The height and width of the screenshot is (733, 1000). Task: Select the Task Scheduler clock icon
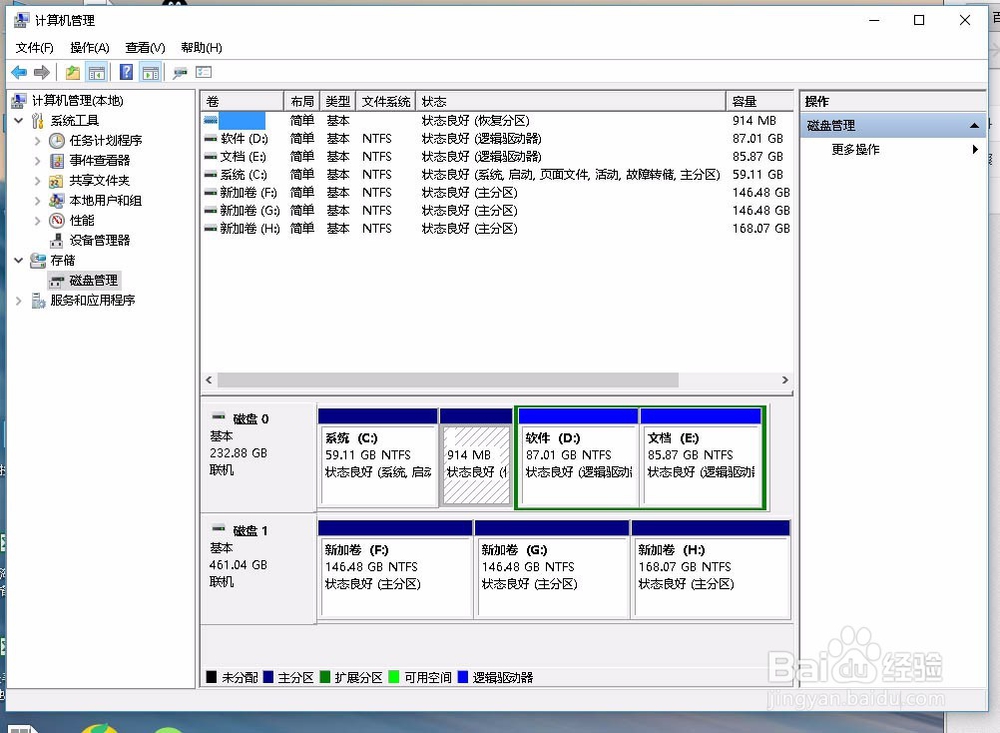pos(57,140)
